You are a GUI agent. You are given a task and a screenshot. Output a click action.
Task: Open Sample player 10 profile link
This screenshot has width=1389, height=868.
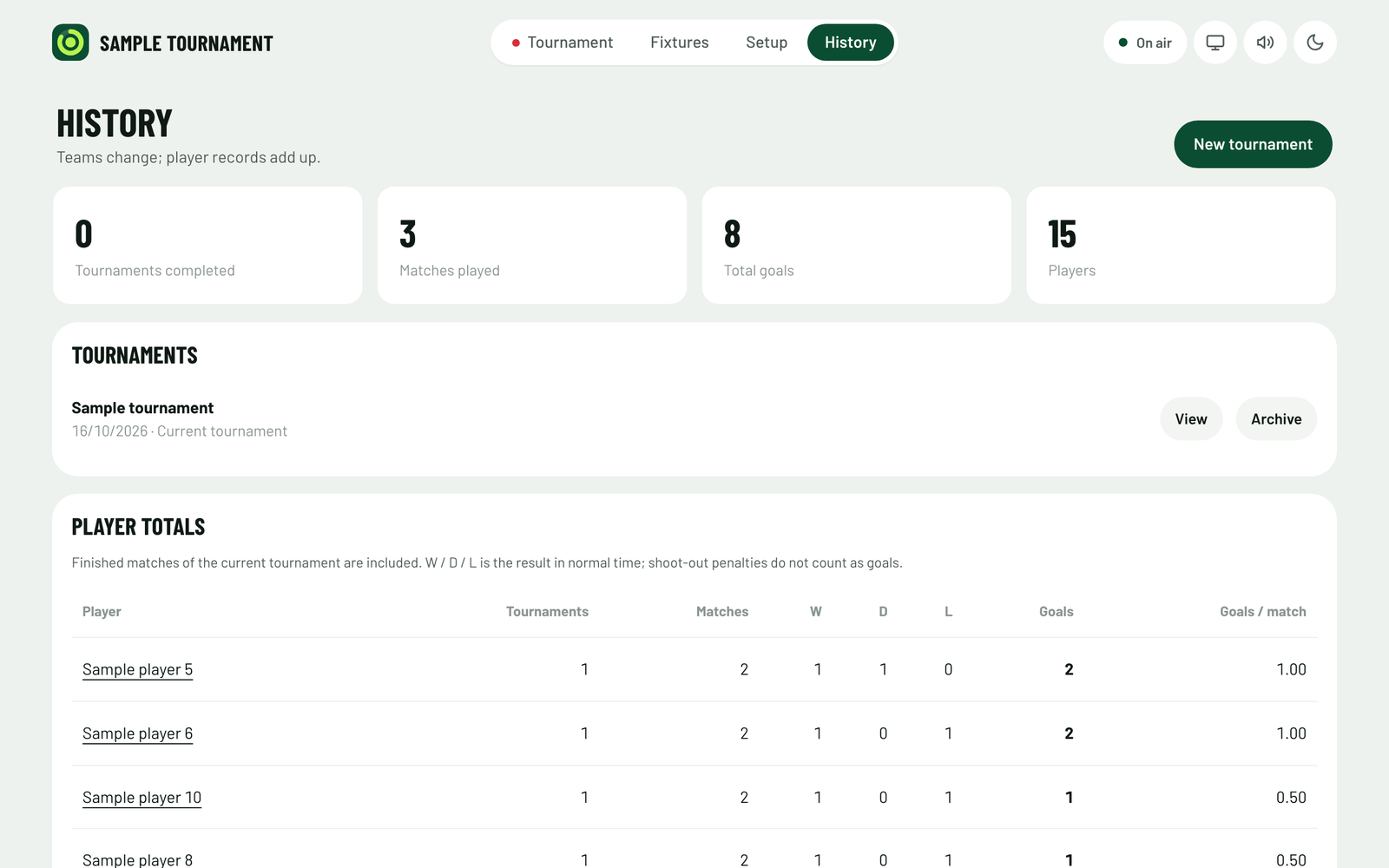(x=142, y=798)
